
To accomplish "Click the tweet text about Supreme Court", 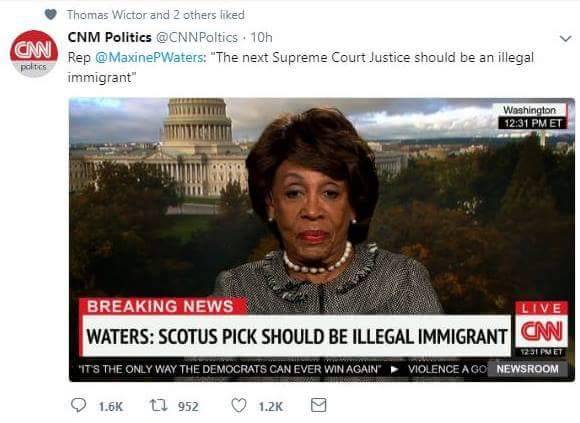I will click(x=301, y=67).
